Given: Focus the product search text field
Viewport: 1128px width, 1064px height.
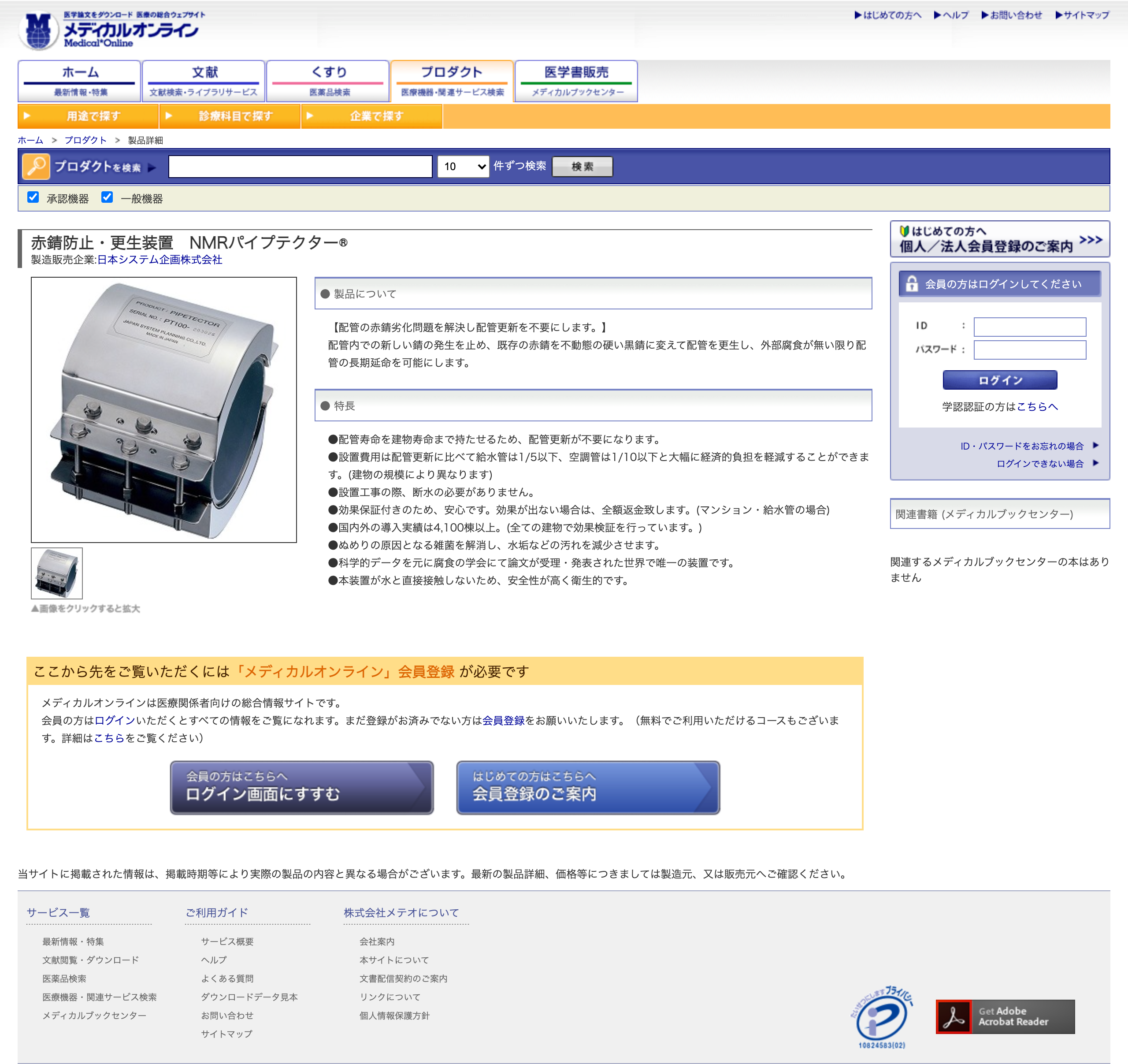Looking at the screenshot, I should tap(301, 167).
